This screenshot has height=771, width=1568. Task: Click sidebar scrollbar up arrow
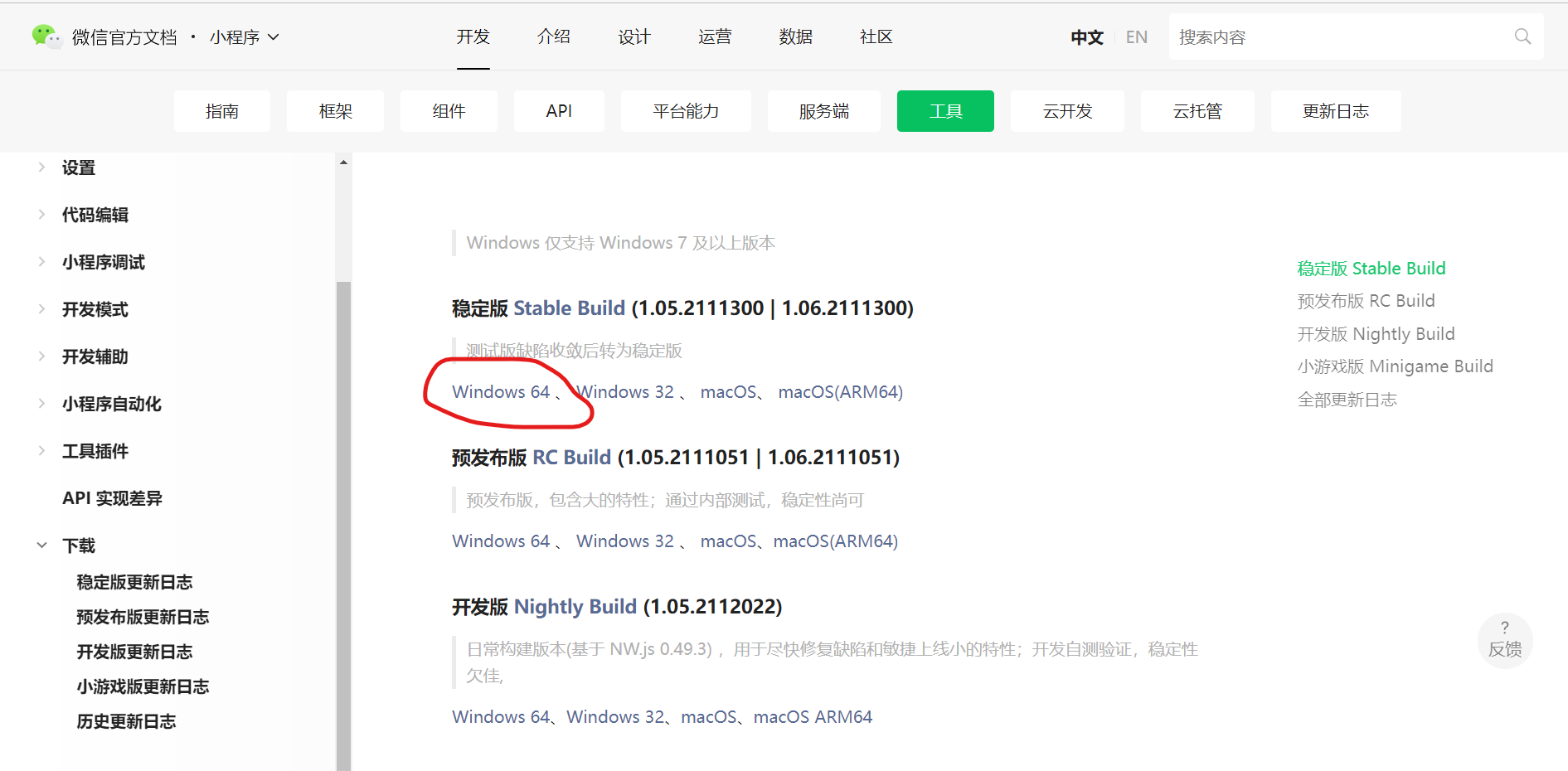pyautogui.click(x=343, y=162)
